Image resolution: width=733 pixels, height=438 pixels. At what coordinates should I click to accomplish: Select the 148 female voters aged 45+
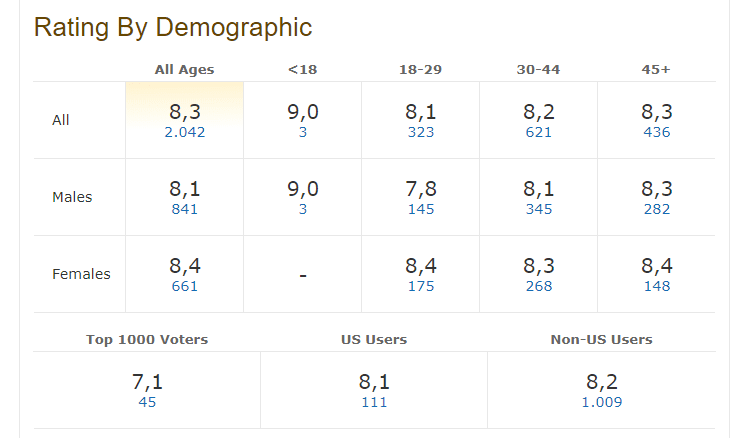[x=656, y=286]
